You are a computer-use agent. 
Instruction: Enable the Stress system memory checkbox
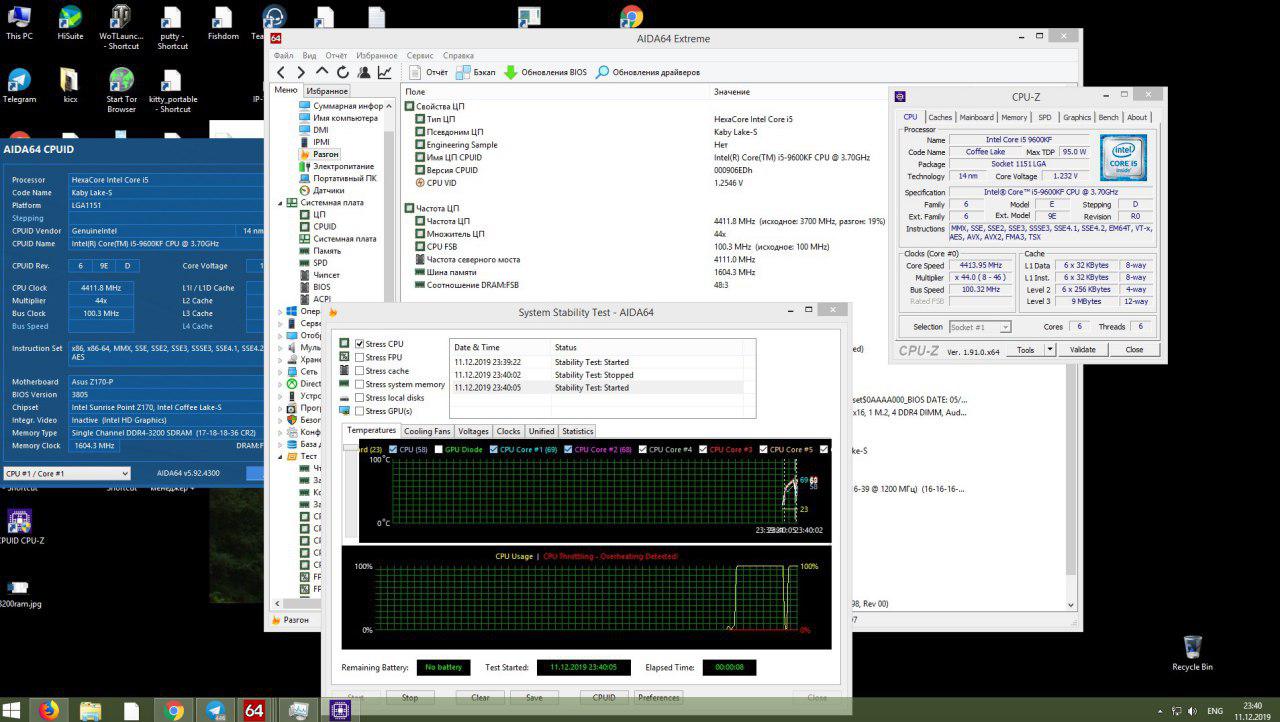point(360,384)
